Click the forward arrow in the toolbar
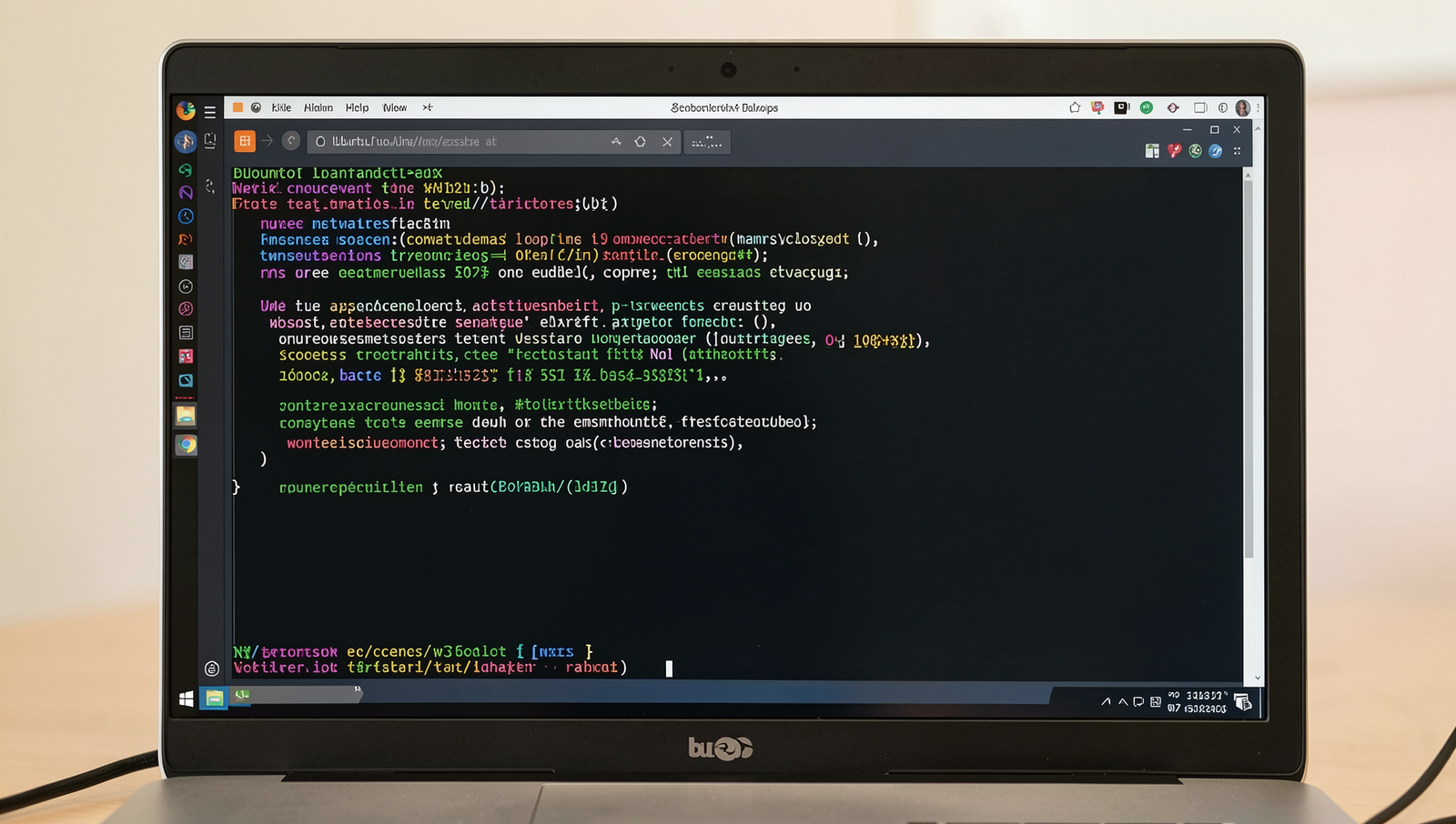This screenshot has height=824, width=1456. tap(268, 141)
